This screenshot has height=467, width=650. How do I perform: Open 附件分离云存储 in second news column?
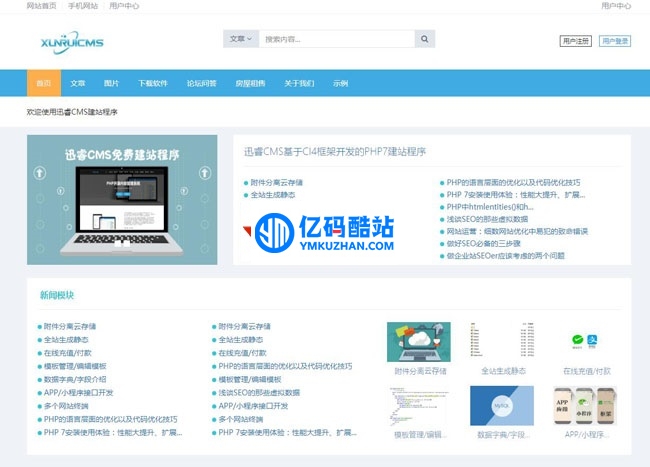pos(245,327)
